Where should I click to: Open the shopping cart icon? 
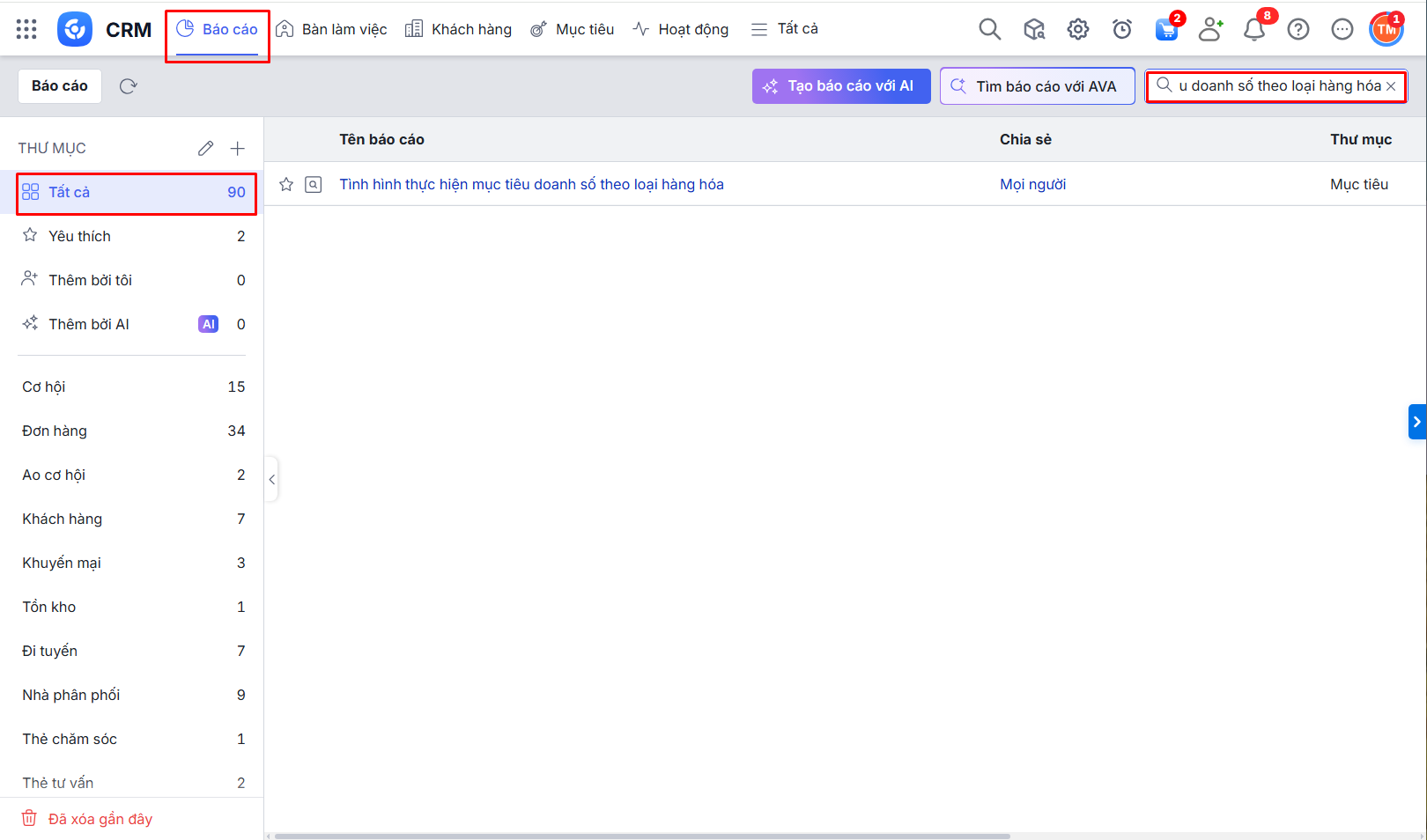point(1166,30)
